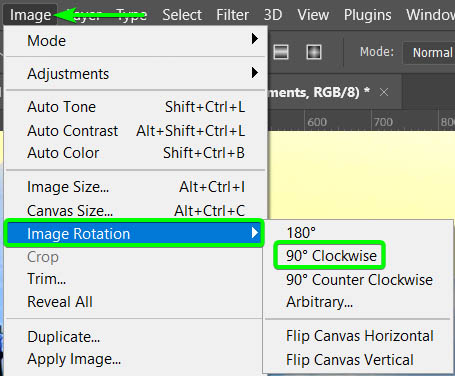Open the Plugins menu
Viewport: 455px width, 376px height.
click(x=367, y=15)
